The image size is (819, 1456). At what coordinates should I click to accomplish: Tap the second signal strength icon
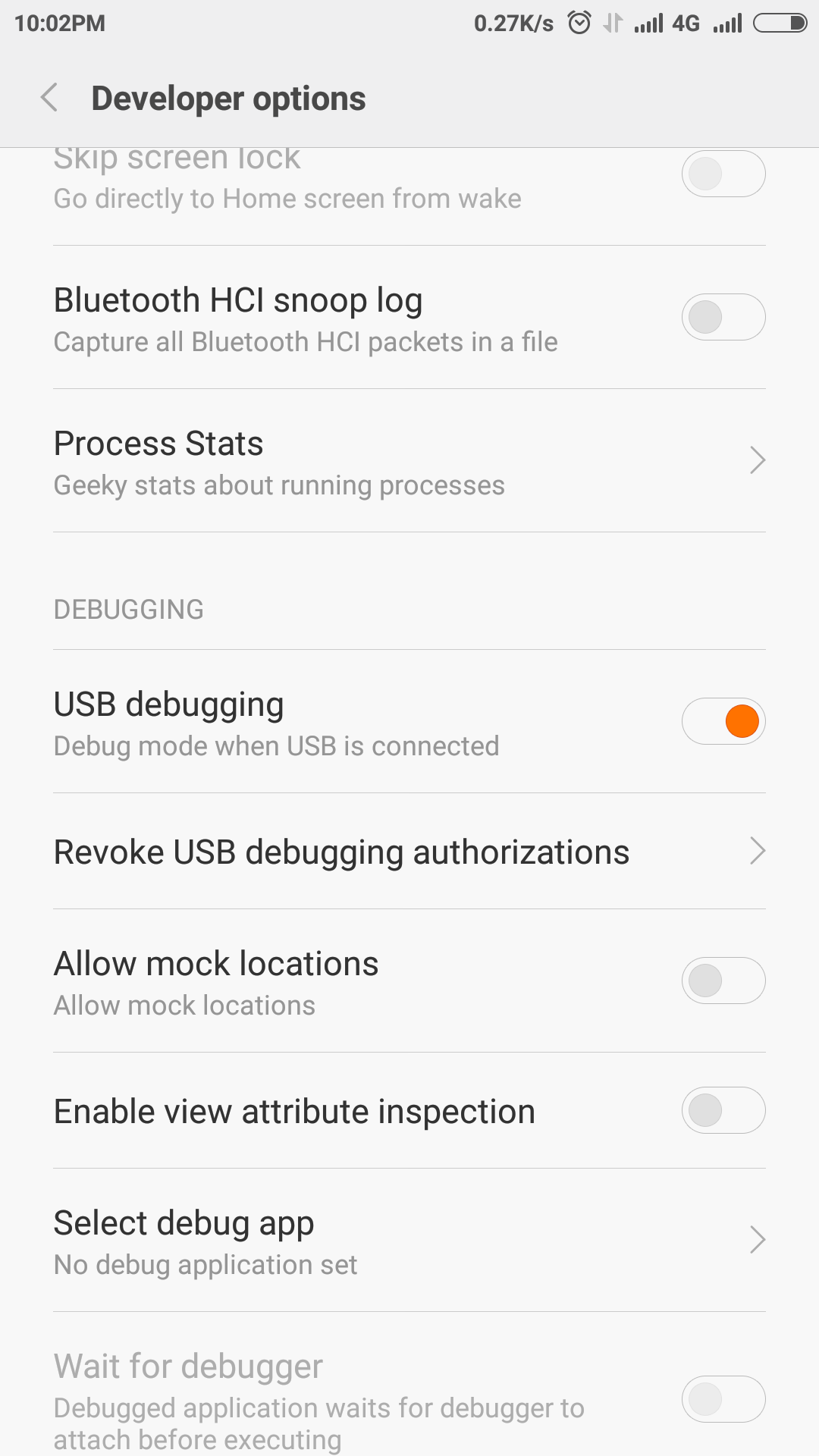pyautogui.click(x=727, y=24)
